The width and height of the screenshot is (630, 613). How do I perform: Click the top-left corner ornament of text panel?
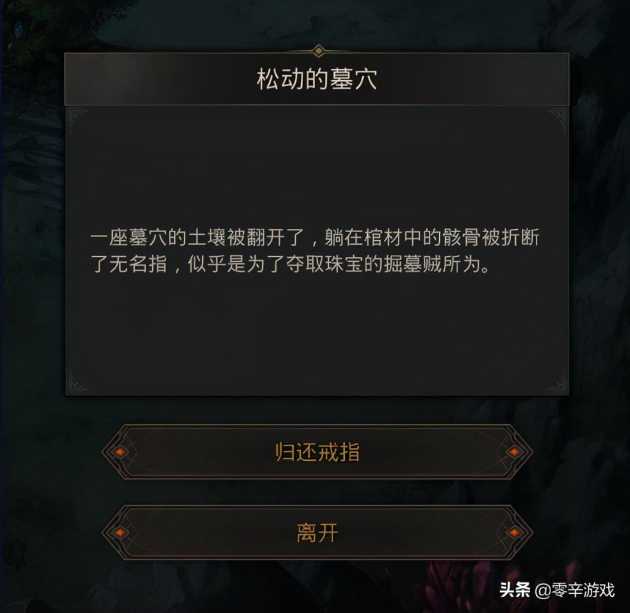point(75,119)
